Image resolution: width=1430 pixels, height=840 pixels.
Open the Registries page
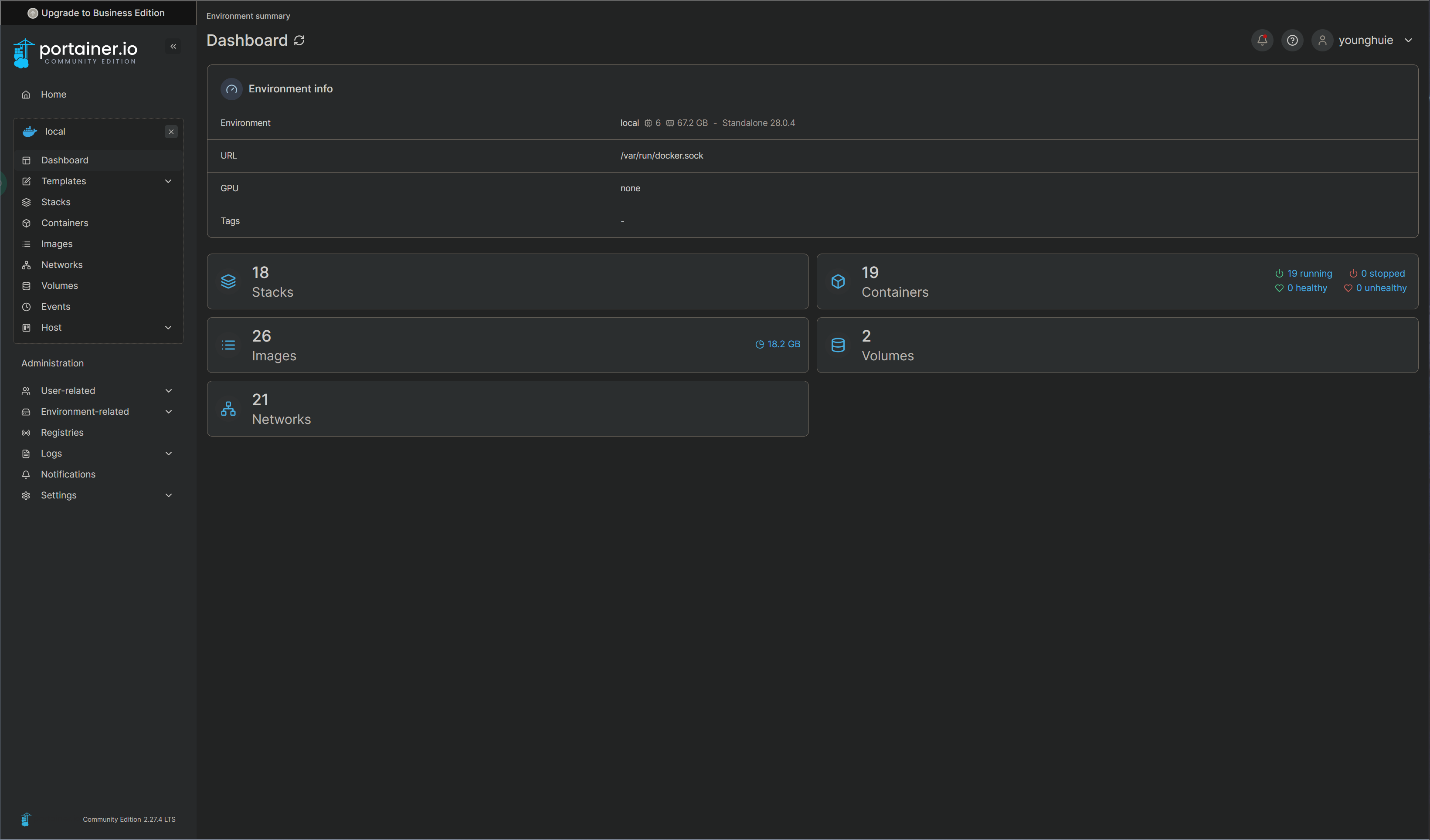62,433
